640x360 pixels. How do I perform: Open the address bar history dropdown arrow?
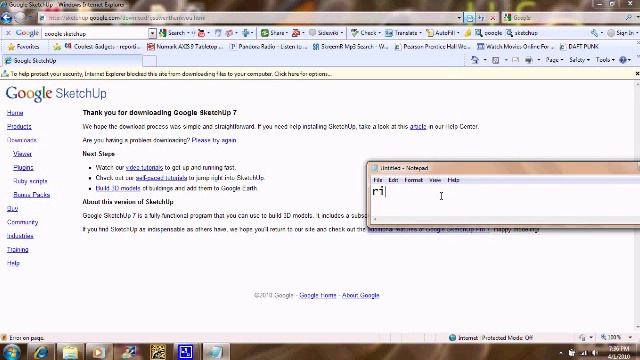coord(459,18)
